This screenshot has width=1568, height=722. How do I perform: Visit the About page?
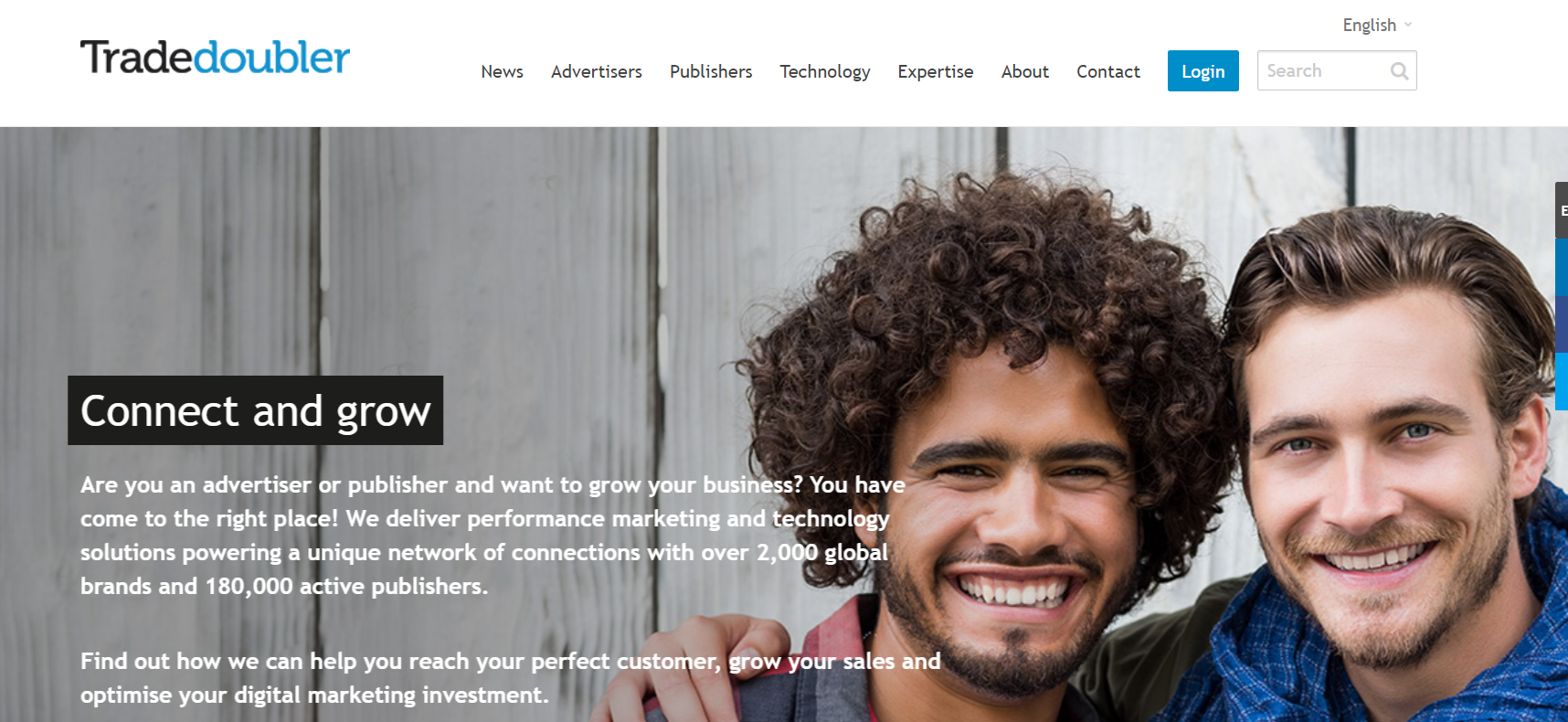pyautogui.click(x=1024, y=71)
